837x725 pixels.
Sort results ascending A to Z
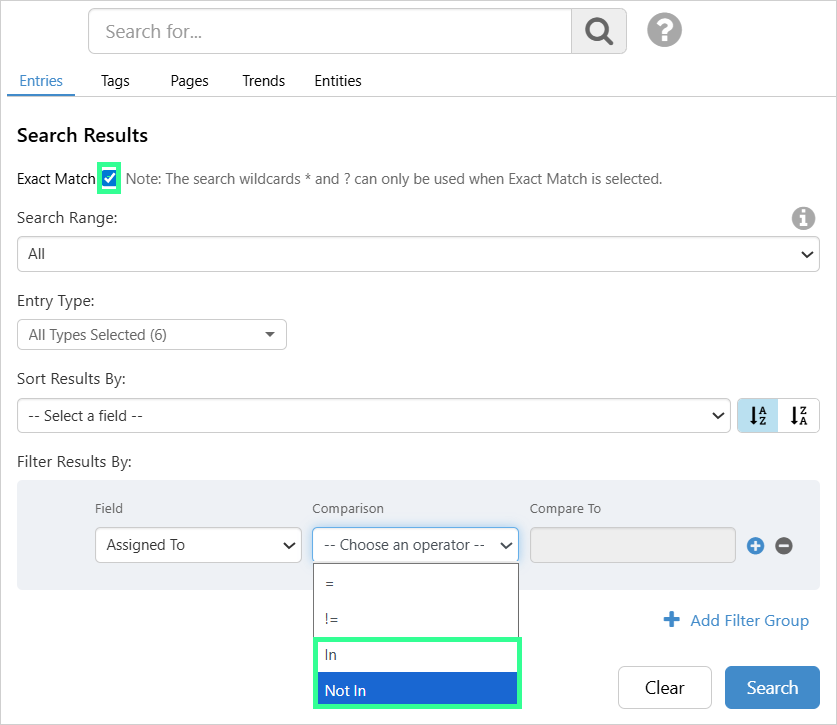758,416
